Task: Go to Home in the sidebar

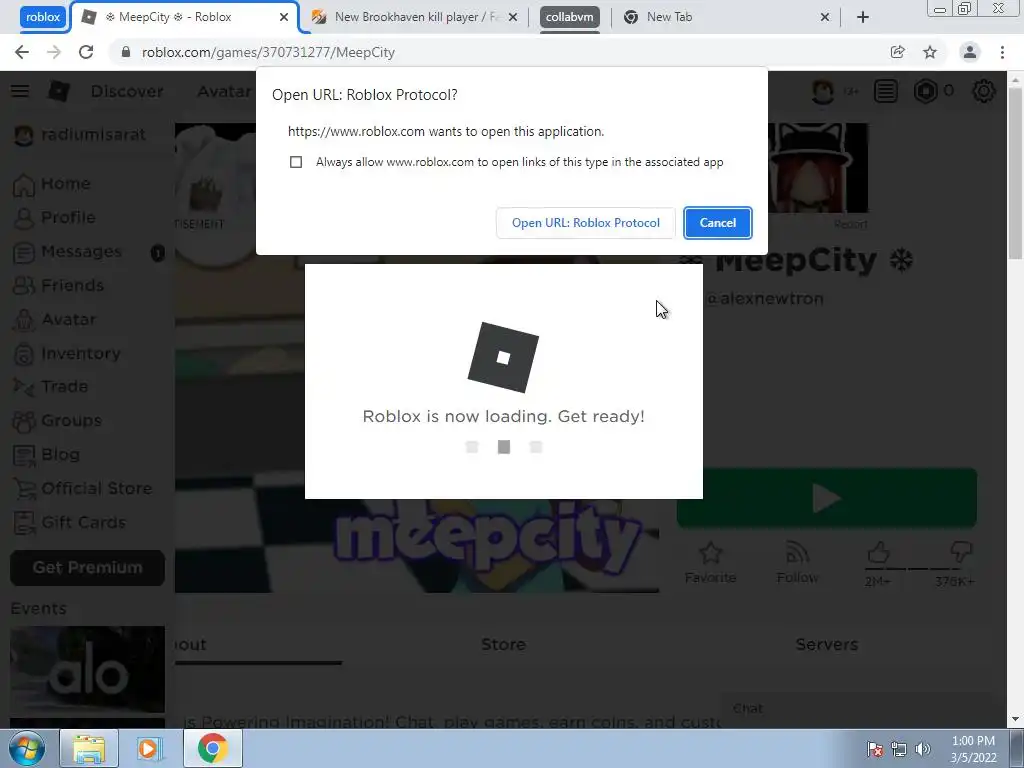Action: point(54,184)
